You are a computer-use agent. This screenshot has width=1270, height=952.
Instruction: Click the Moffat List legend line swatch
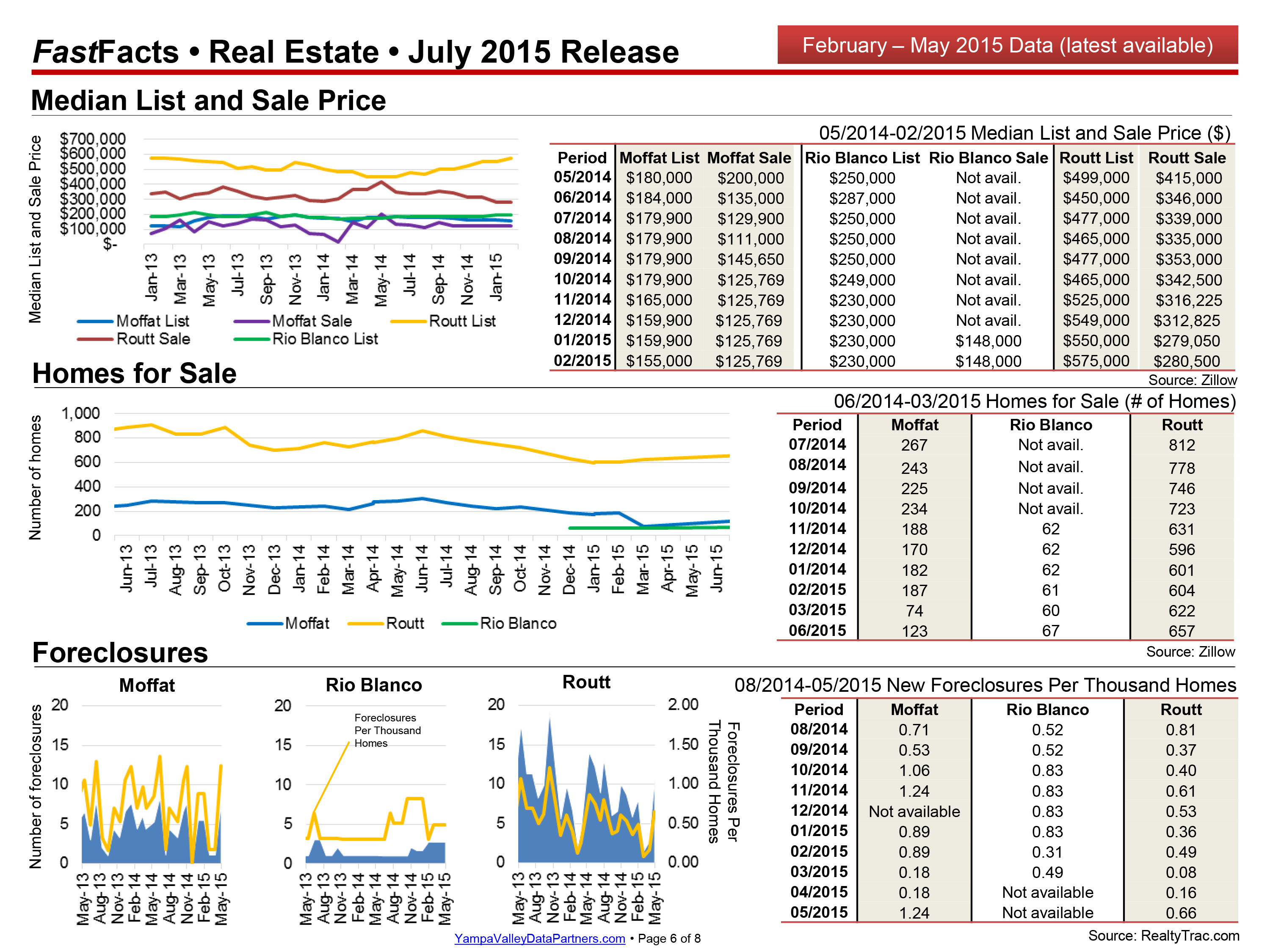95,321
